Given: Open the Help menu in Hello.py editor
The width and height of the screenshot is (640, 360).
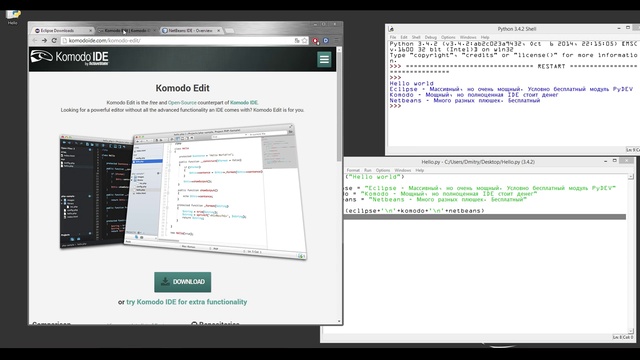Looking at the screenshot, I should click(x=420, y=170).
